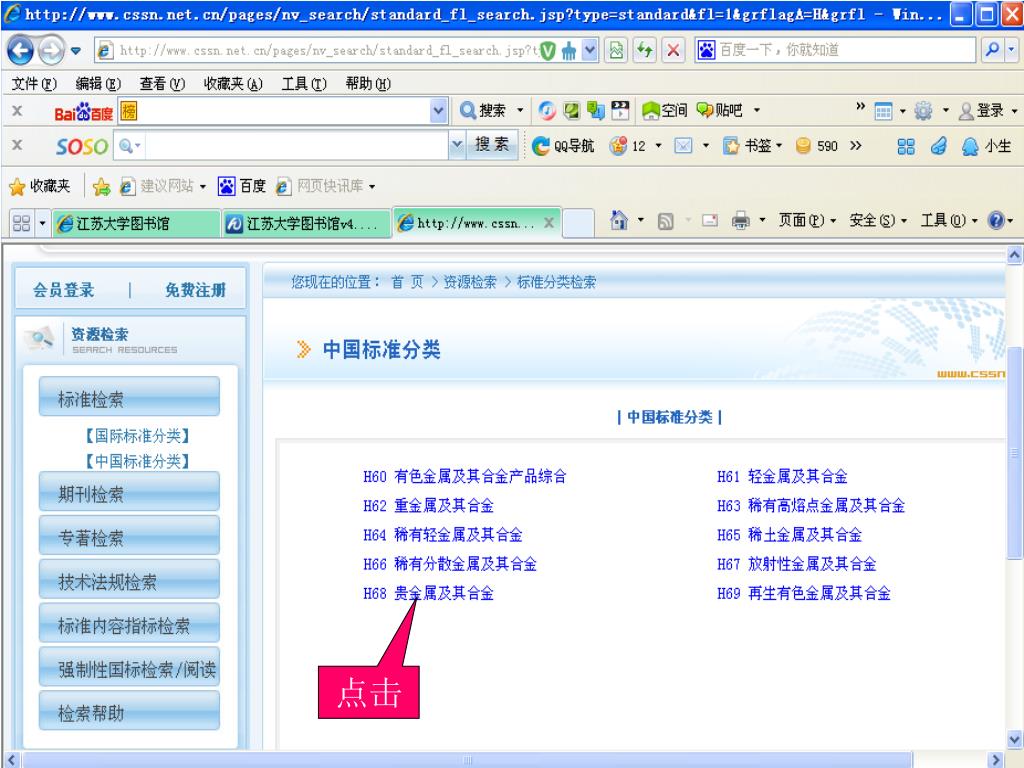
Task: Click the Print icon in command bar
Action: coord(741,221)
